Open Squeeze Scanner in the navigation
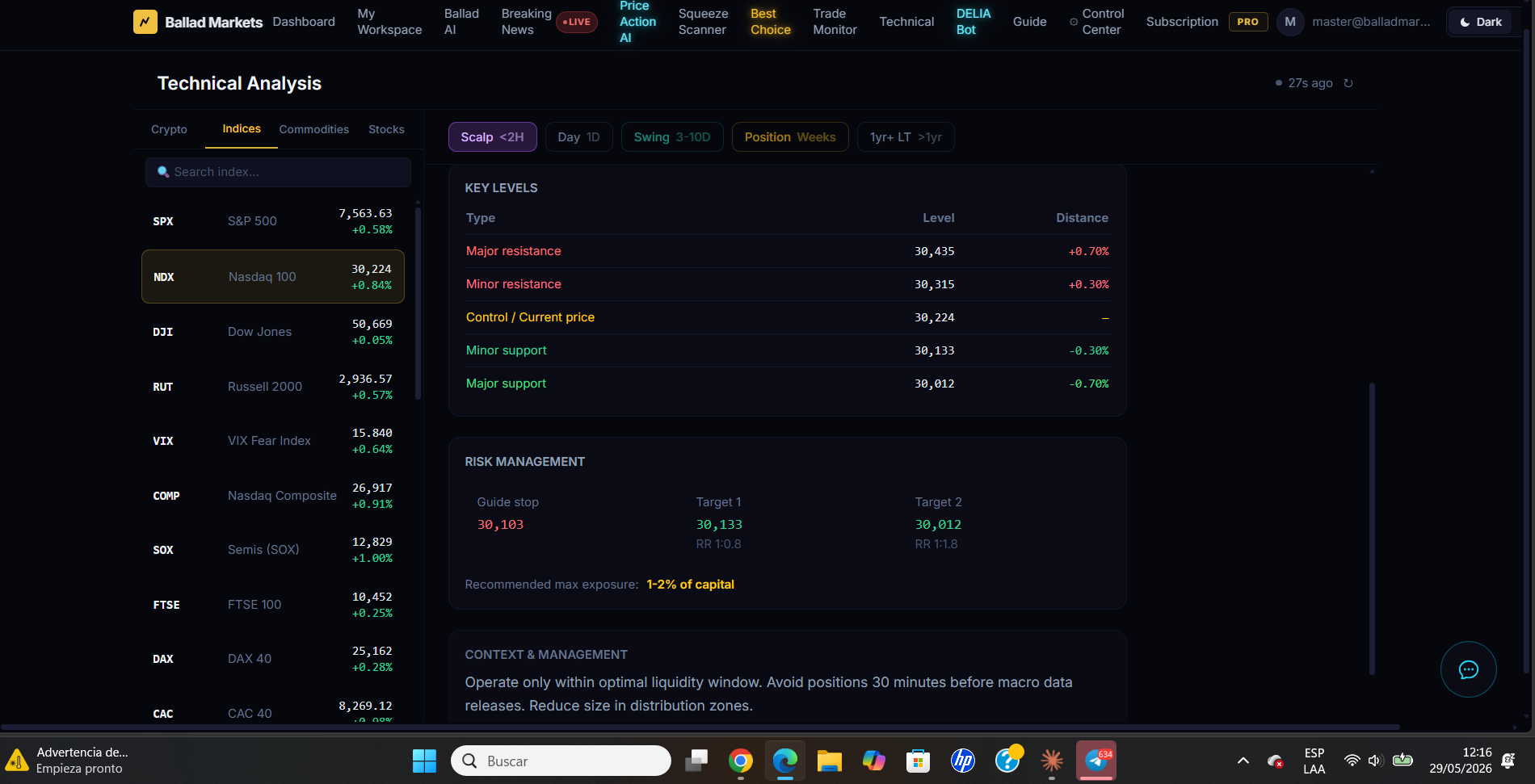The width and height of the screenshot is (1535, 784). [703, 22]
